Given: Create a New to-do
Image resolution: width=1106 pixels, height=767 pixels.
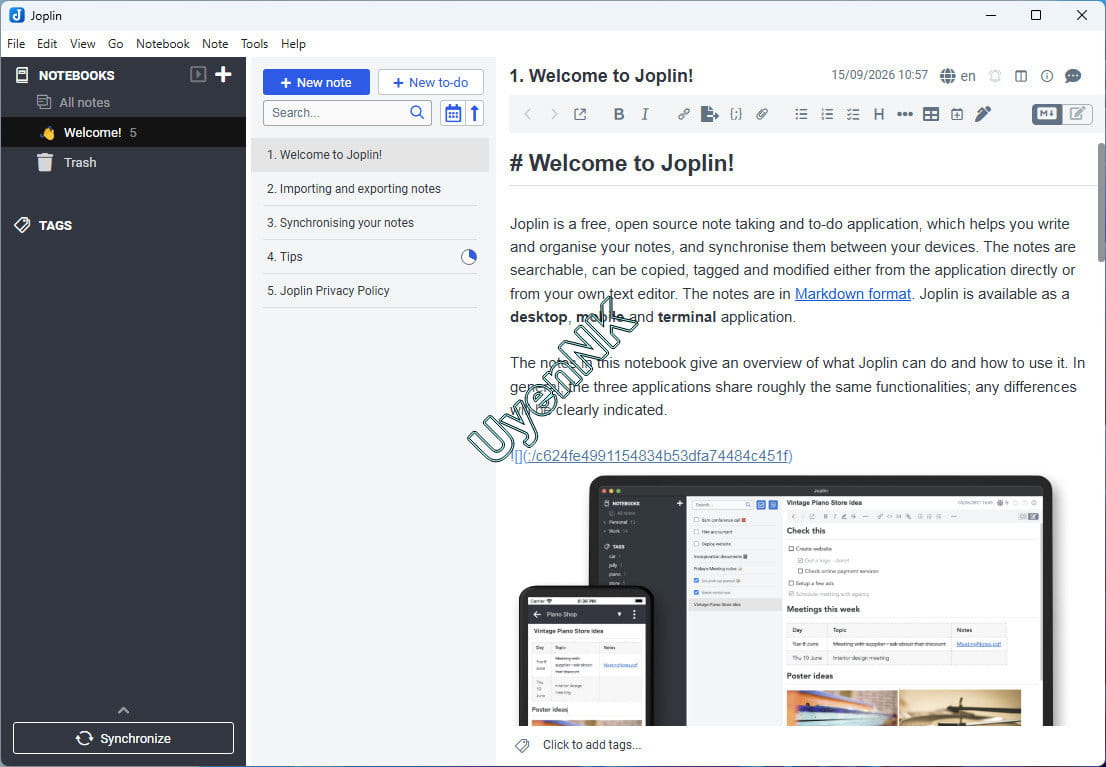Looking at the screenshot, I should [430, 82].
